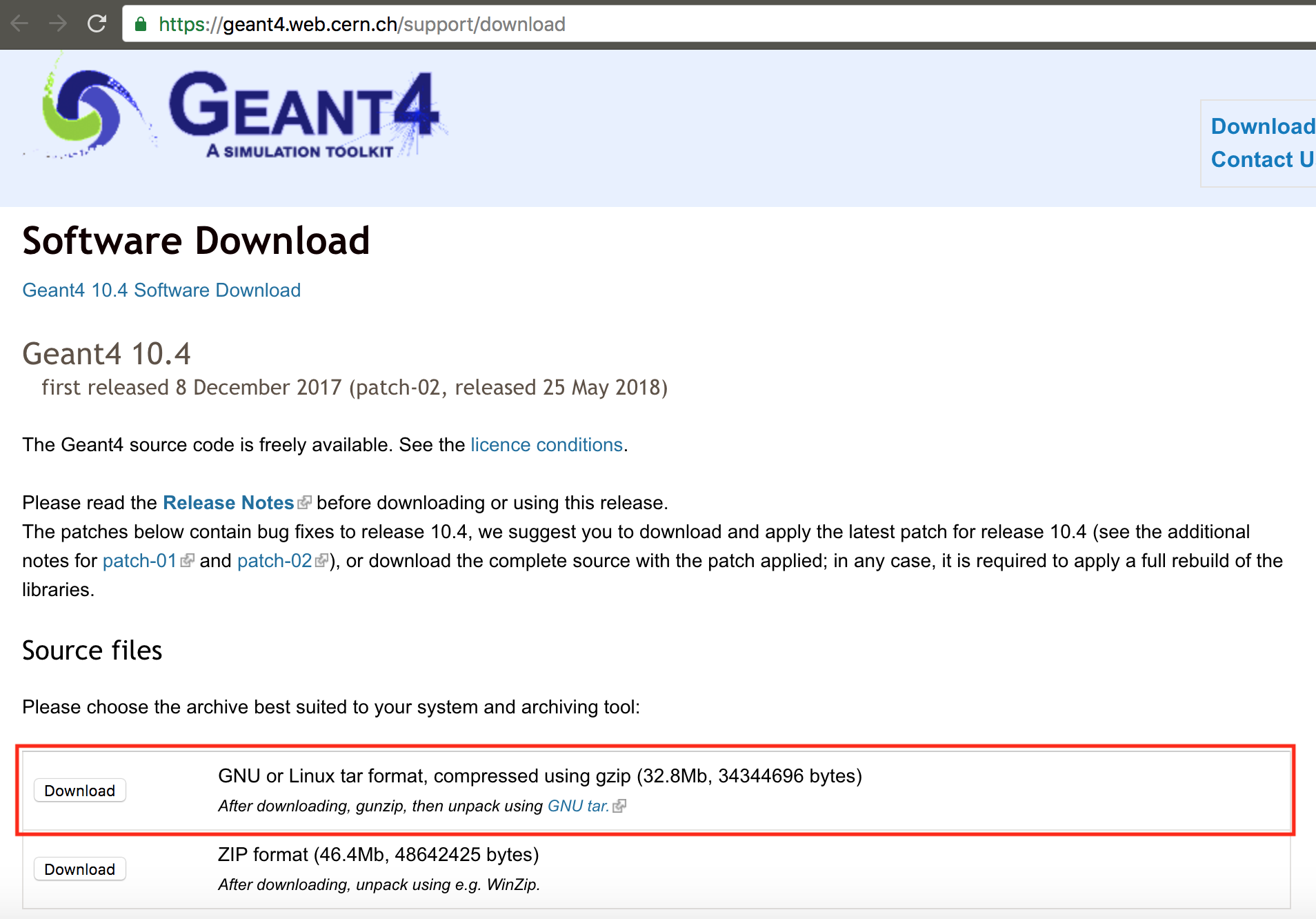Download the GNU/Linux tar gzip archive

click(79, 790)
